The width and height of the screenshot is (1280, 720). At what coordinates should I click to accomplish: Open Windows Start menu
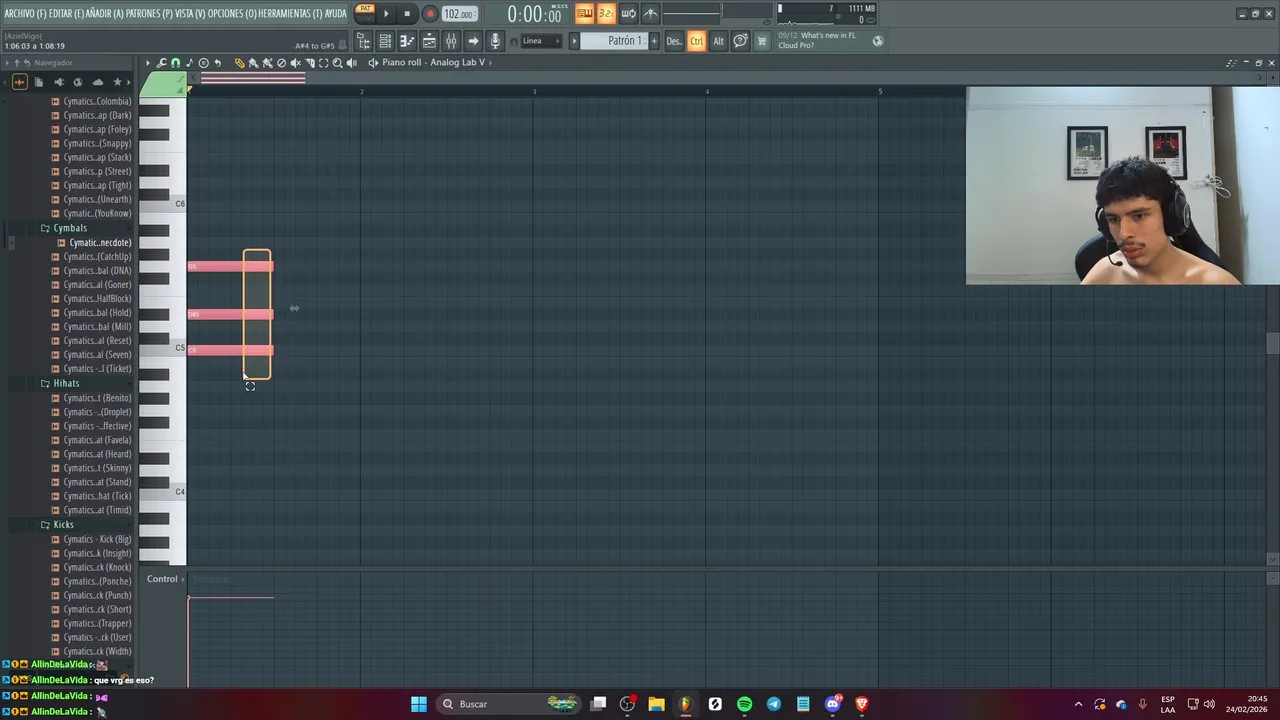tap(419, 704)
